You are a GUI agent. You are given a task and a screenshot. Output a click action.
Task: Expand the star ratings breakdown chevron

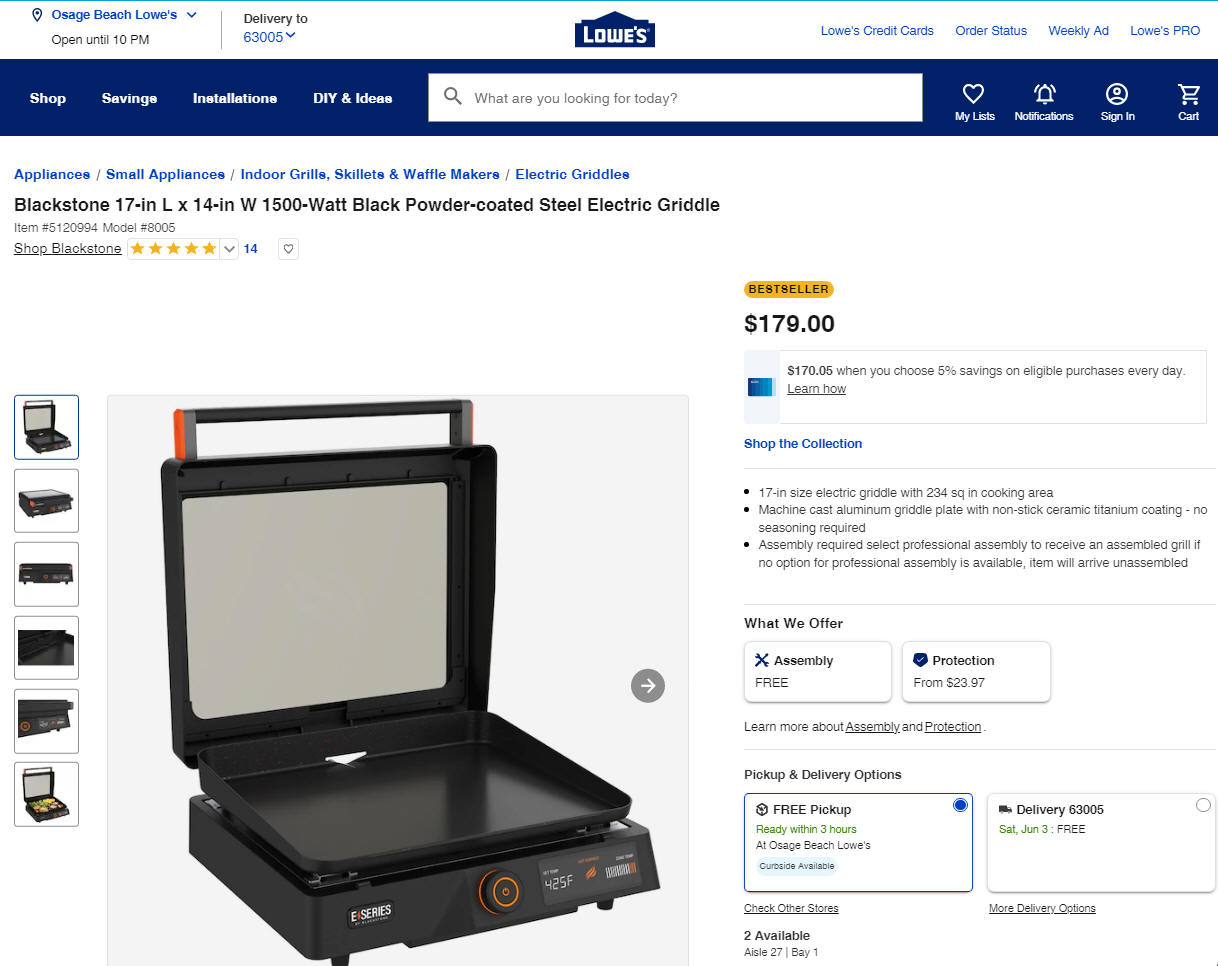229,249
